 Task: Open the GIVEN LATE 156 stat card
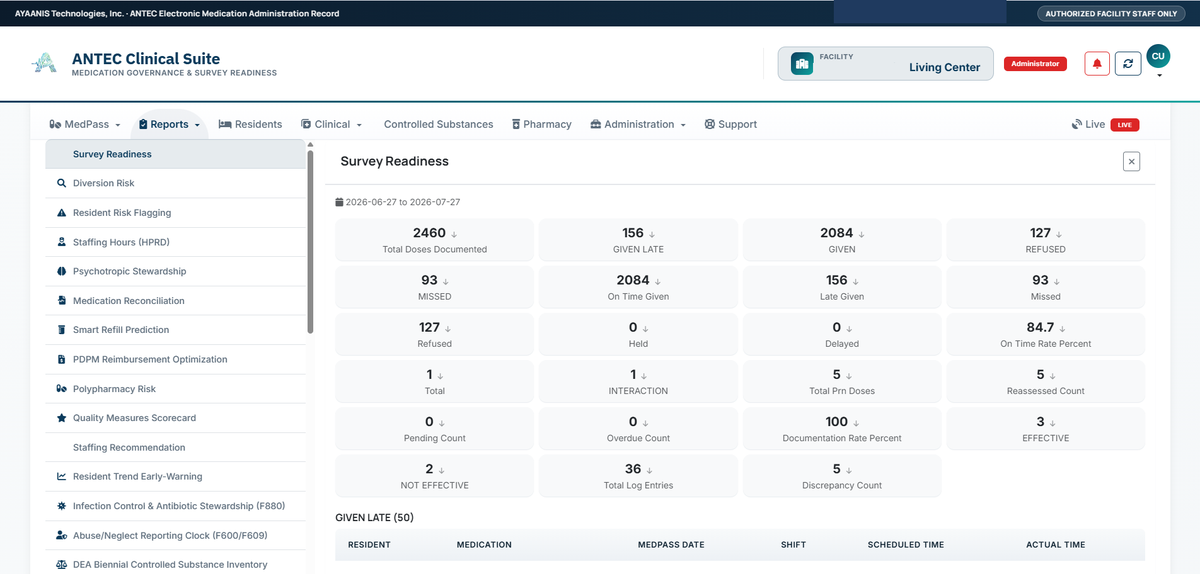(x=638, y=240)
